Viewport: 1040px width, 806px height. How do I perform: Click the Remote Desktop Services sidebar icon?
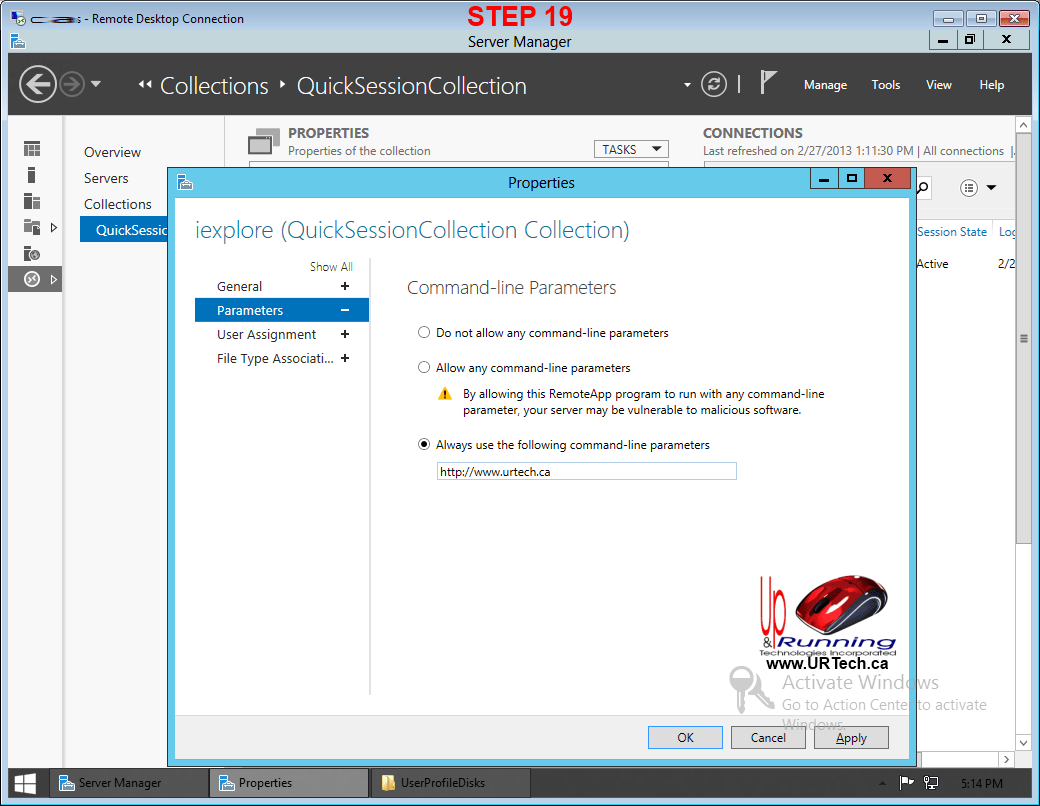32,279
